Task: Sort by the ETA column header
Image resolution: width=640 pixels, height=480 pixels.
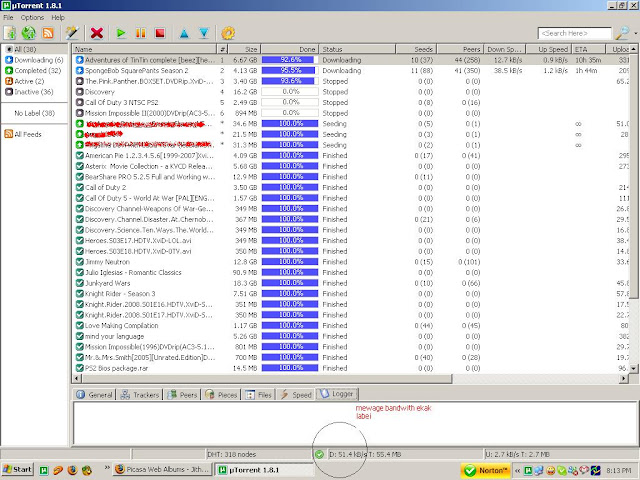Action: [589, 49]
